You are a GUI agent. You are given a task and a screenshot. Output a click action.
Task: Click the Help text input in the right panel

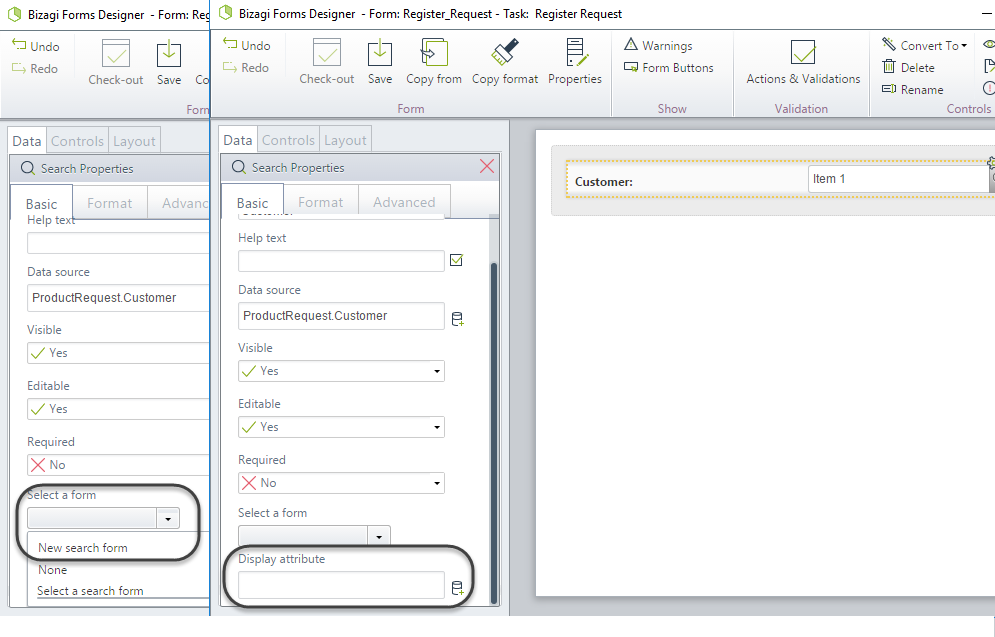coord(341,261)
